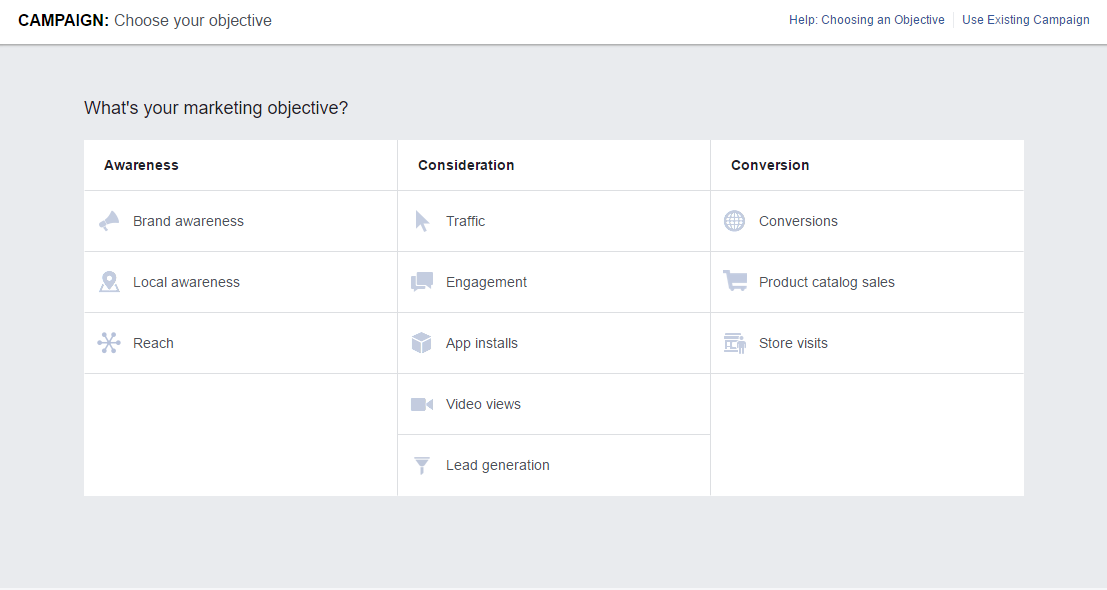The width and height of the screenshot is (1107, 590).
Task: Select the Reach network nodes icon
Action: click(x=109, y=343)
